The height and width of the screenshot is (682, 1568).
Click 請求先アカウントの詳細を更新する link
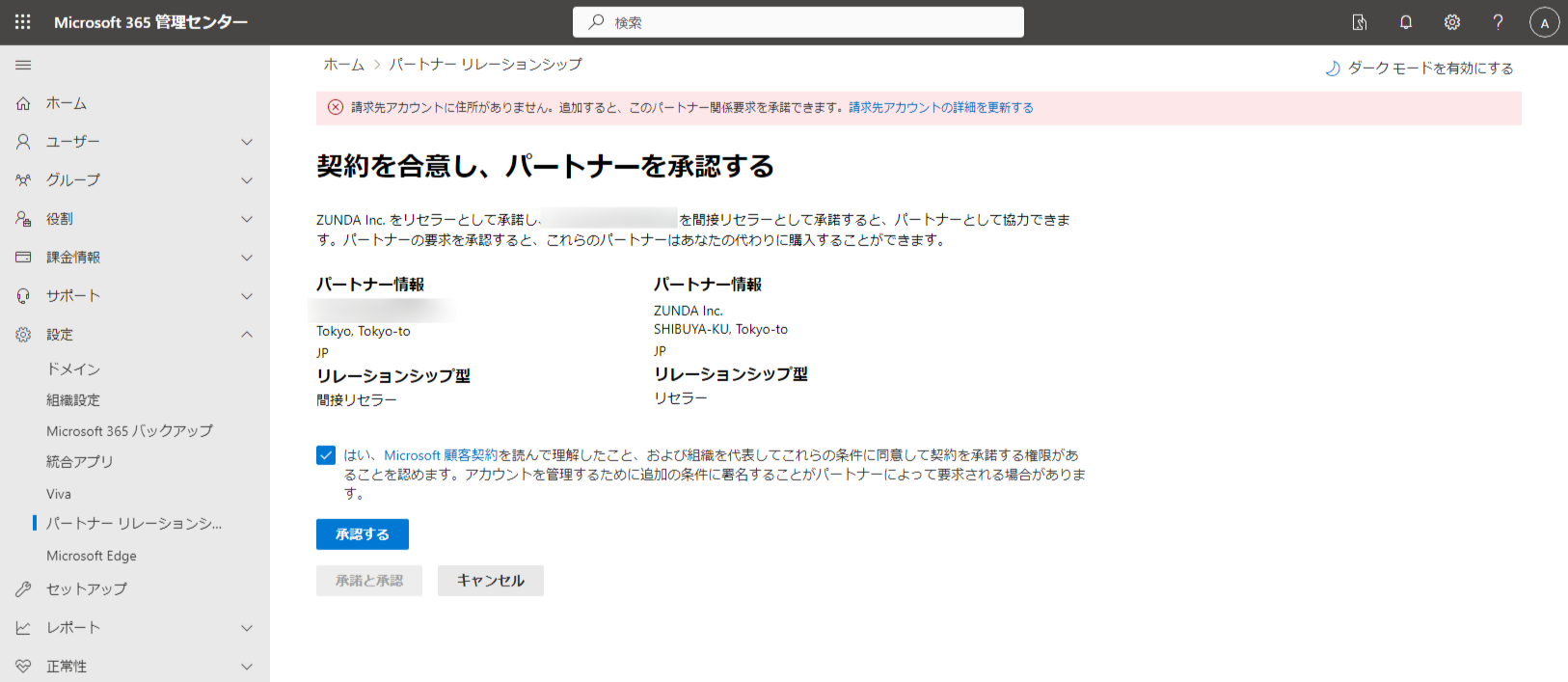941,108
